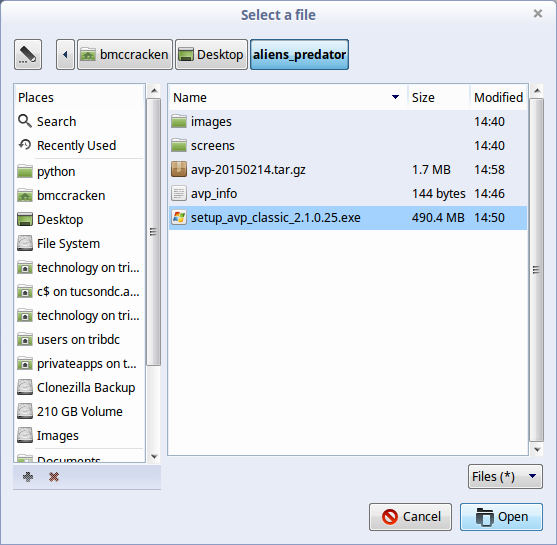
Task: Sort by Name column header arrow
Action: coord(395,97)
